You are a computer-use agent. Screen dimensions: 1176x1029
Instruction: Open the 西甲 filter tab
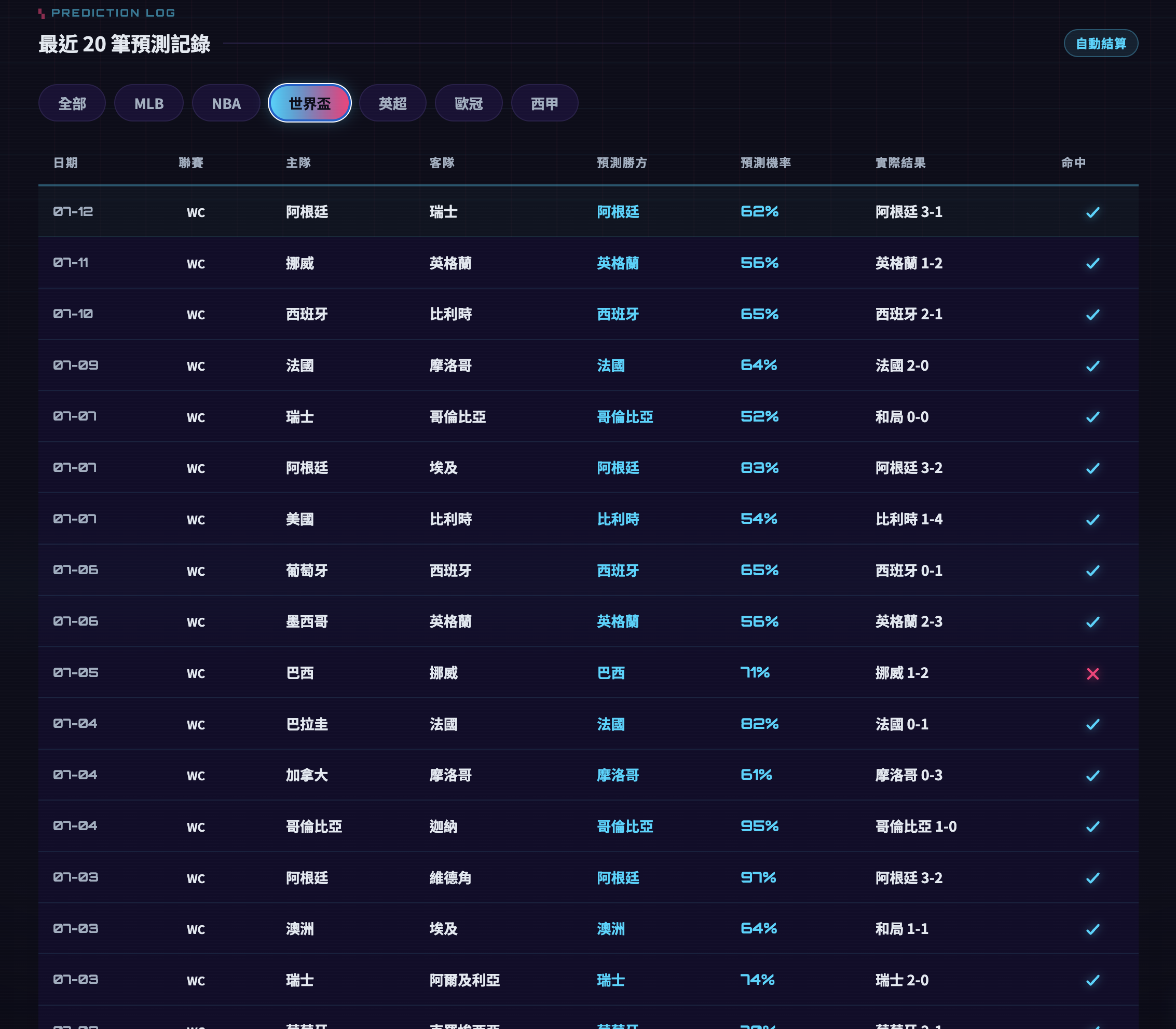point(544,103)
